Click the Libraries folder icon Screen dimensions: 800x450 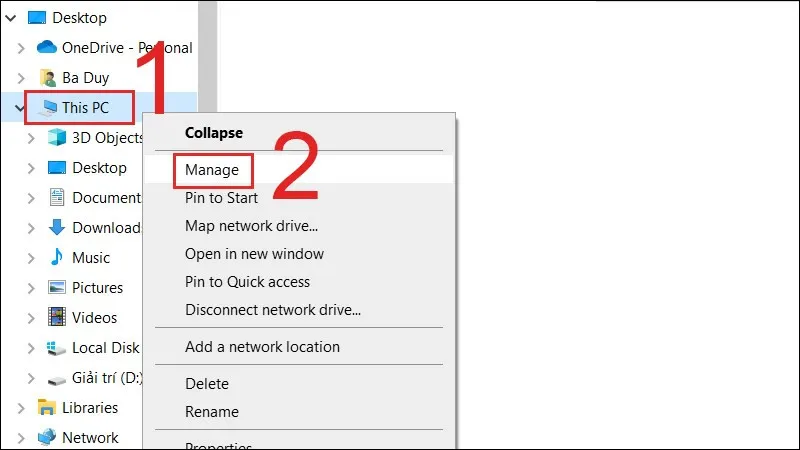click(47, 408)
